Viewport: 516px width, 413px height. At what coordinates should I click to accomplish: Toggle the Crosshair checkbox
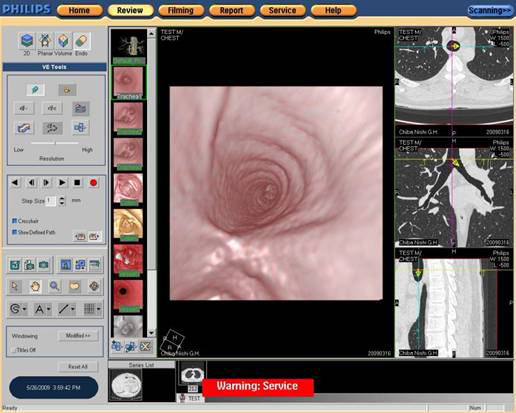[14, 221]
